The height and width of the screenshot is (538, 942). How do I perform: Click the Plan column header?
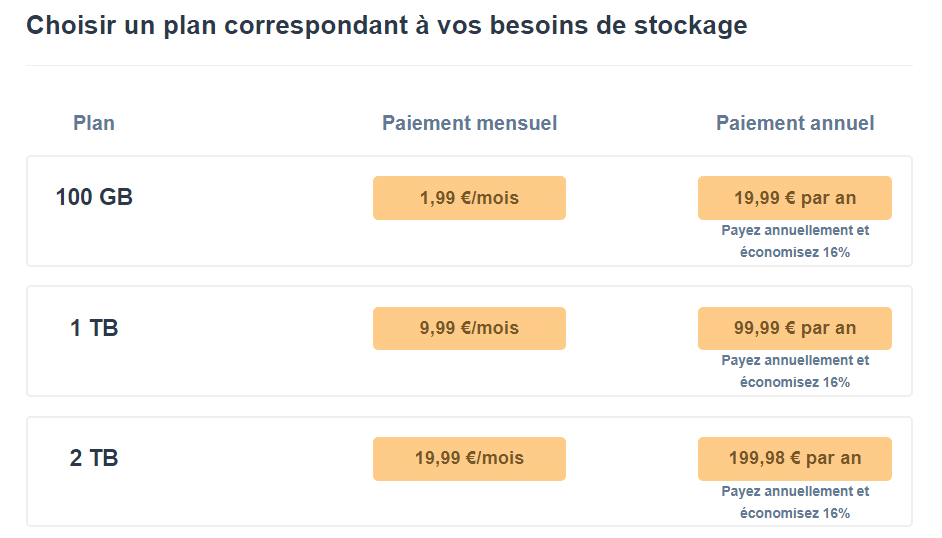[94, 124]
